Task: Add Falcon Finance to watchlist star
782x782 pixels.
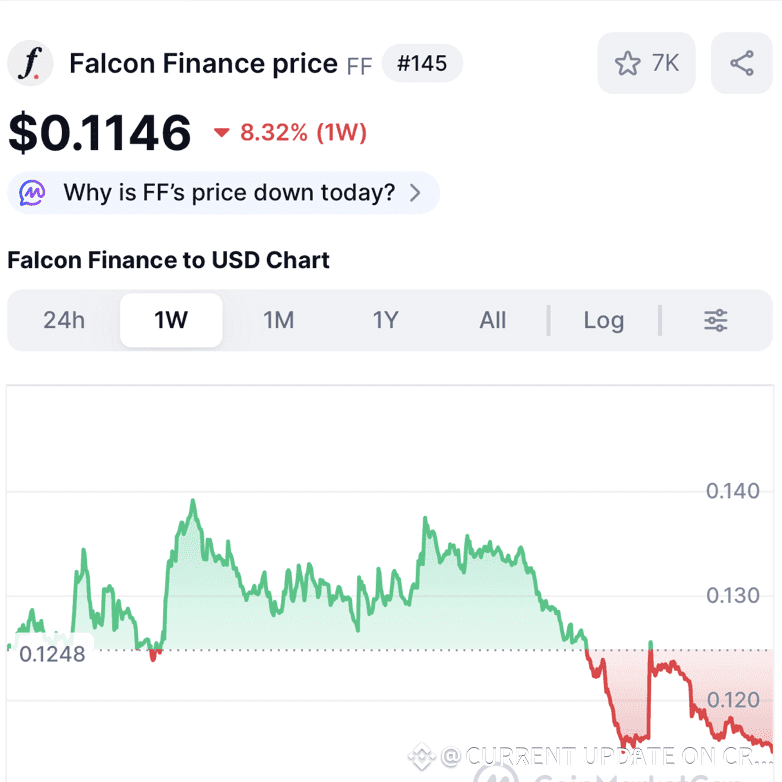Action: click(628, 64)
